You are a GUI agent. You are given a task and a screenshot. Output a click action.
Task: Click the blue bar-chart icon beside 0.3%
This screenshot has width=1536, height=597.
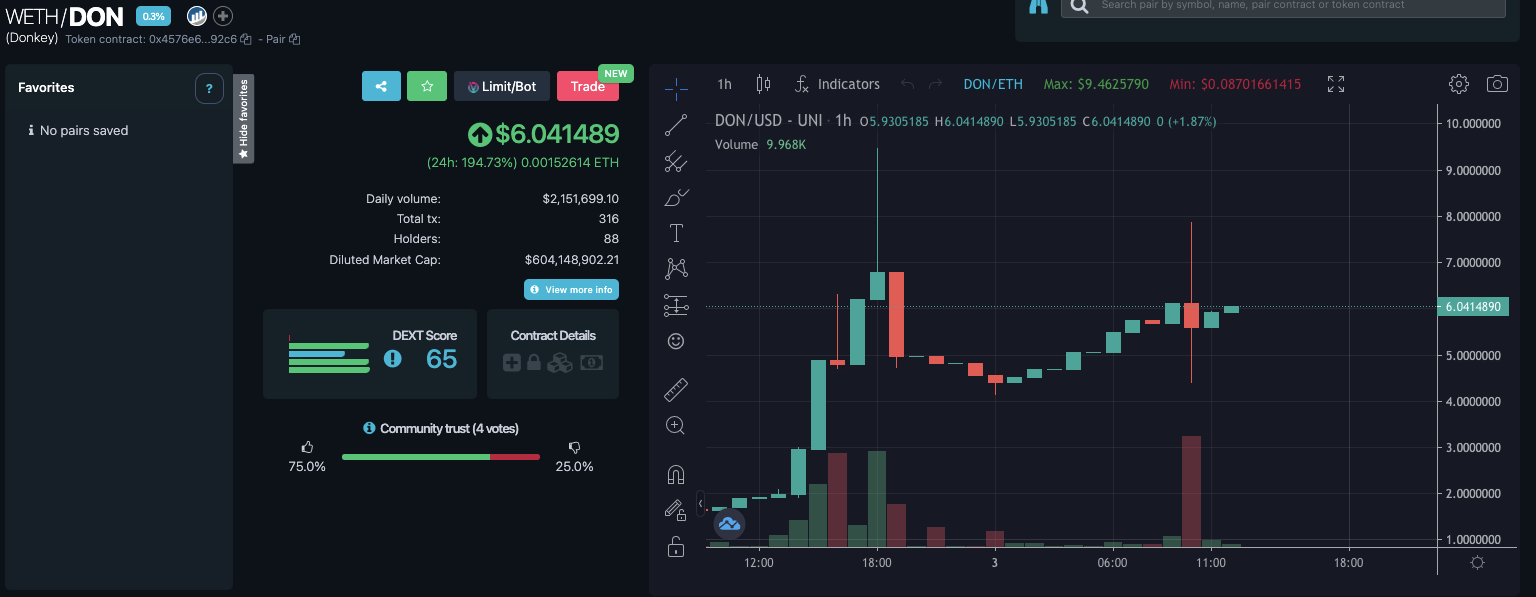coord(197,16)
